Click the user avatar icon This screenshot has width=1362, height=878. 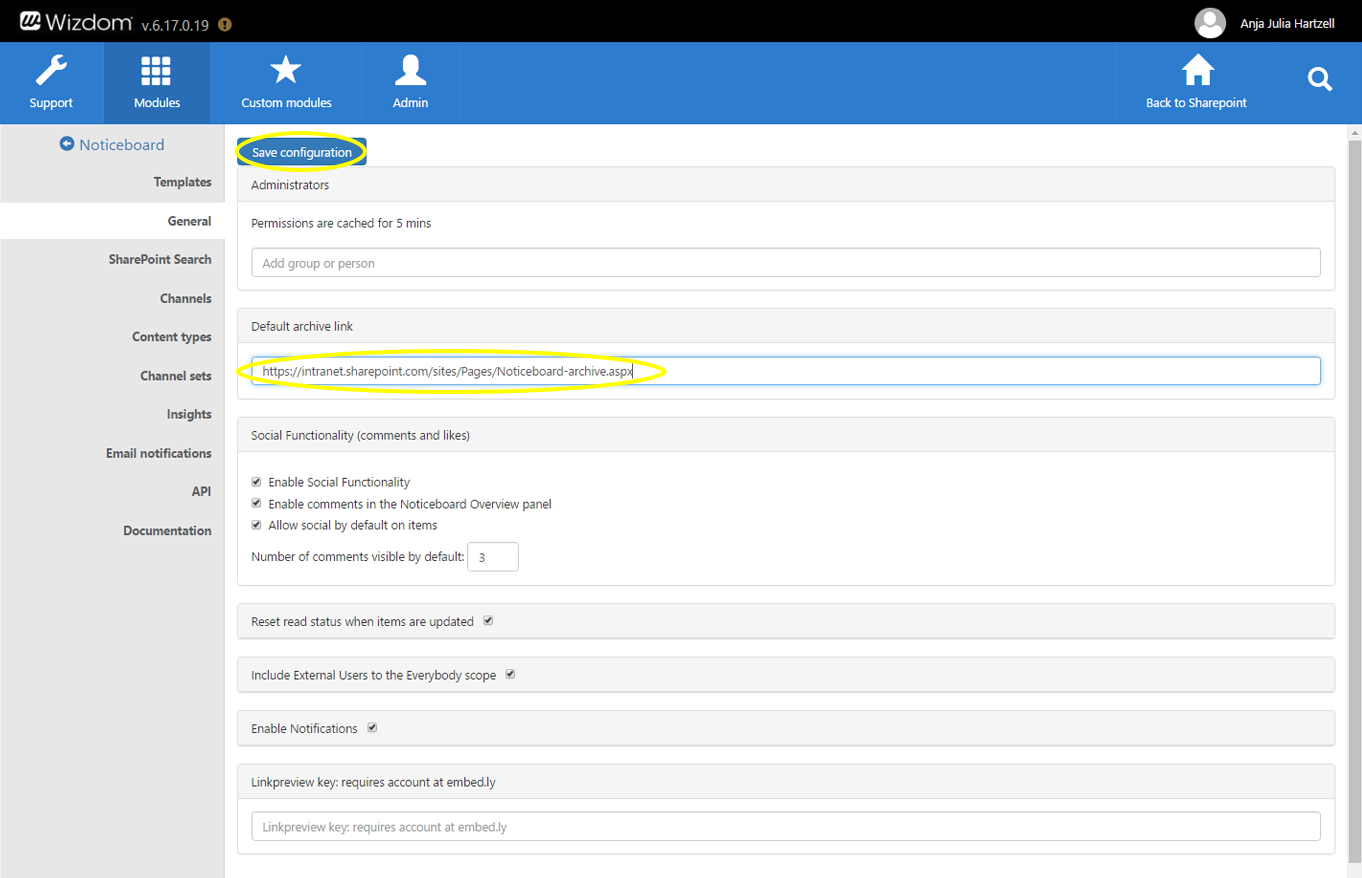(1210, 22)
